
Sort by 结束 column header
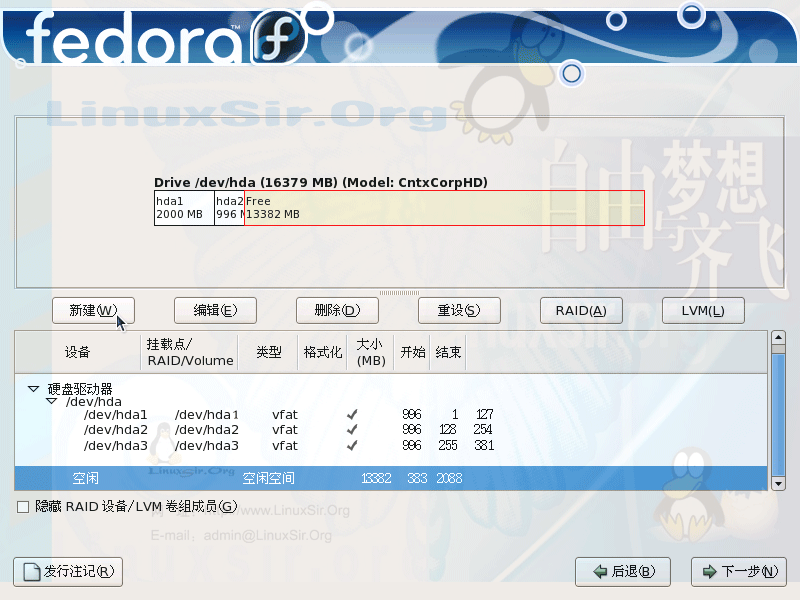tap(448, 352)
